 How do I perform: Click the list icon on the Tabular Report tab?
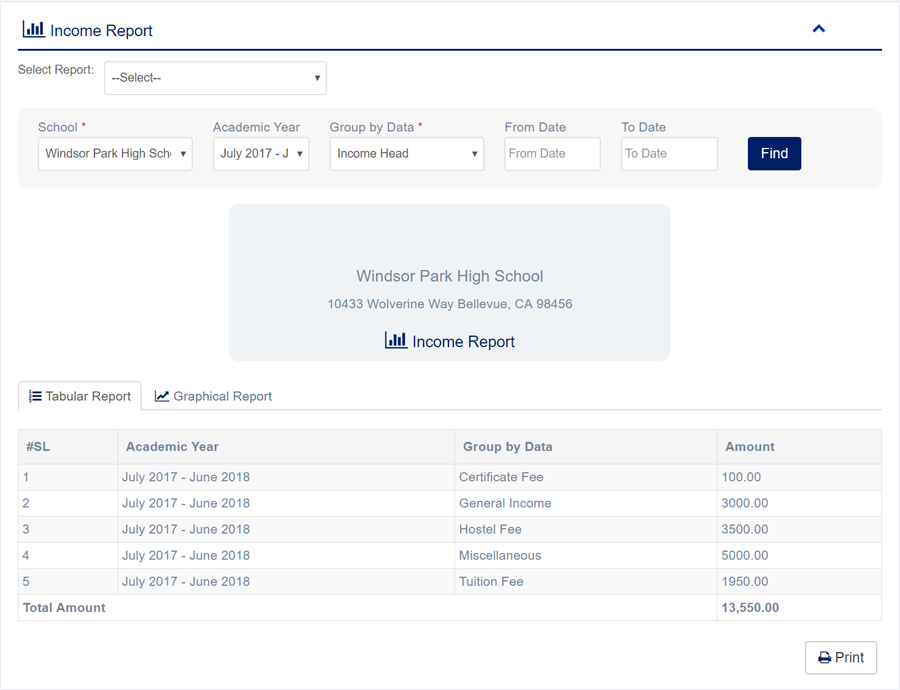35,396
